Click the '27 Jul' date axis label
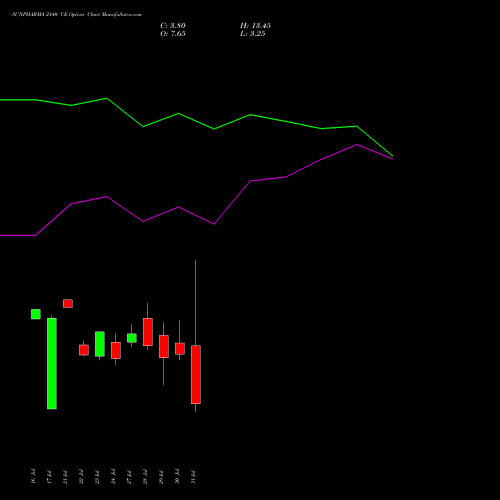This screenshot has width=500, height=500. 129,477
